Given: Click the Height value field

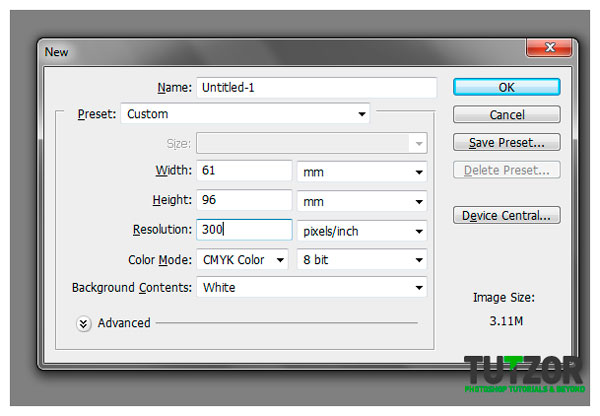Looking at the screenshot, I should point(244,201).
